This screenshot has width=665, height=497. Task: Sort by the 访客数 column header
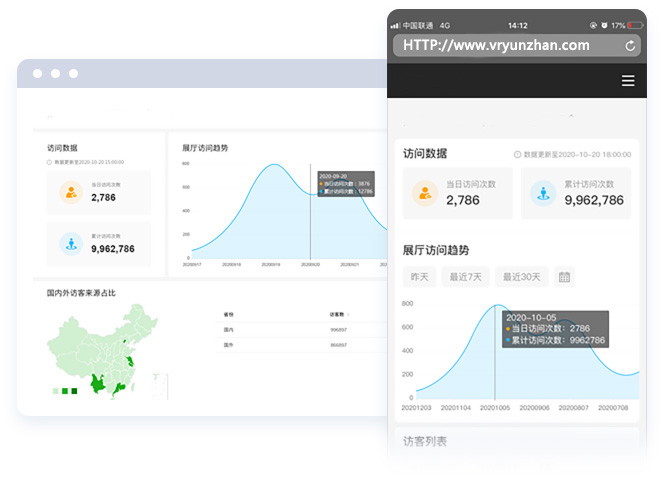click(x=338, y=313)
